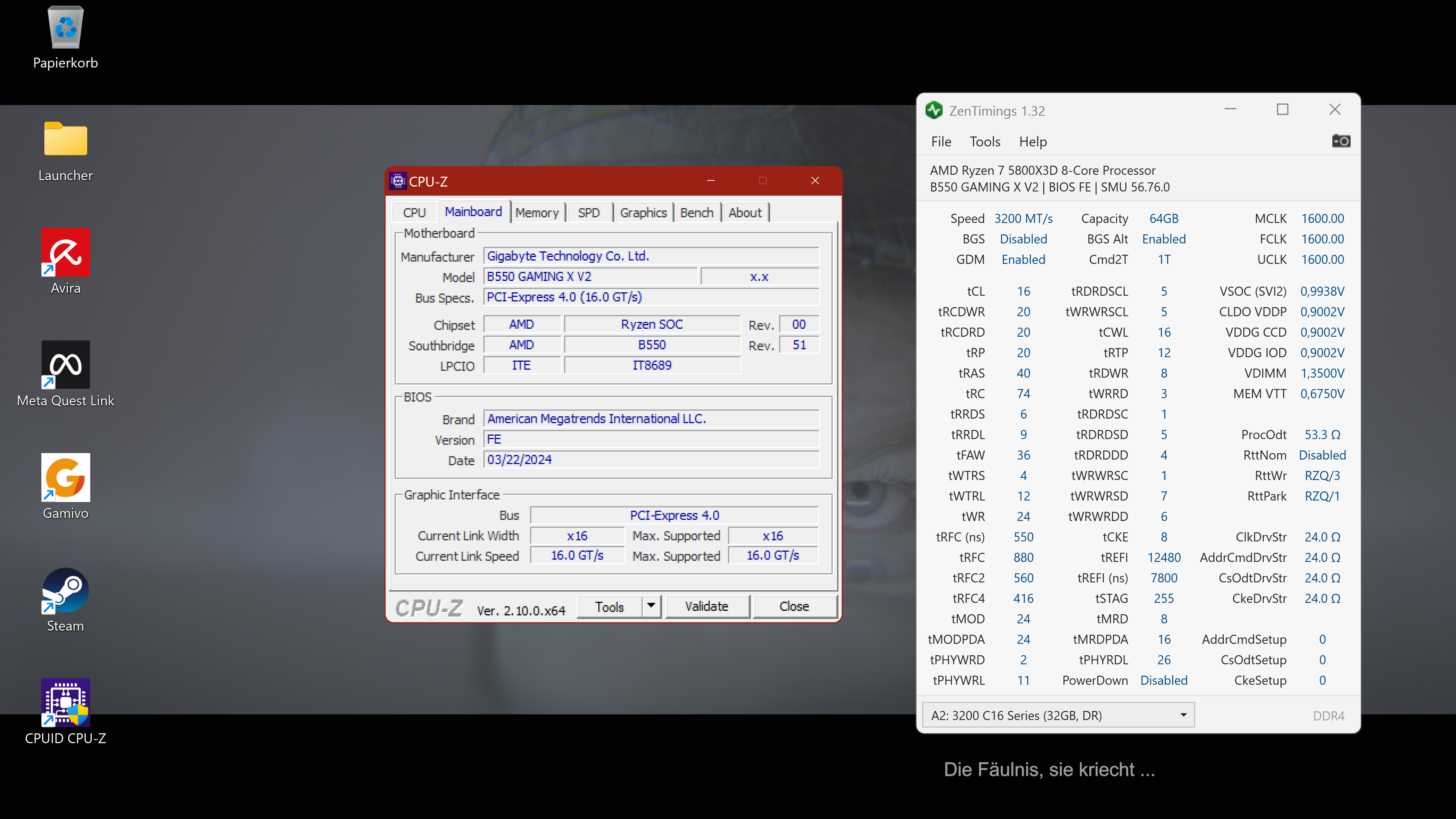Select the Launcher folder icon
Viewport: 1456px width, 819px height.
point(66,140)
